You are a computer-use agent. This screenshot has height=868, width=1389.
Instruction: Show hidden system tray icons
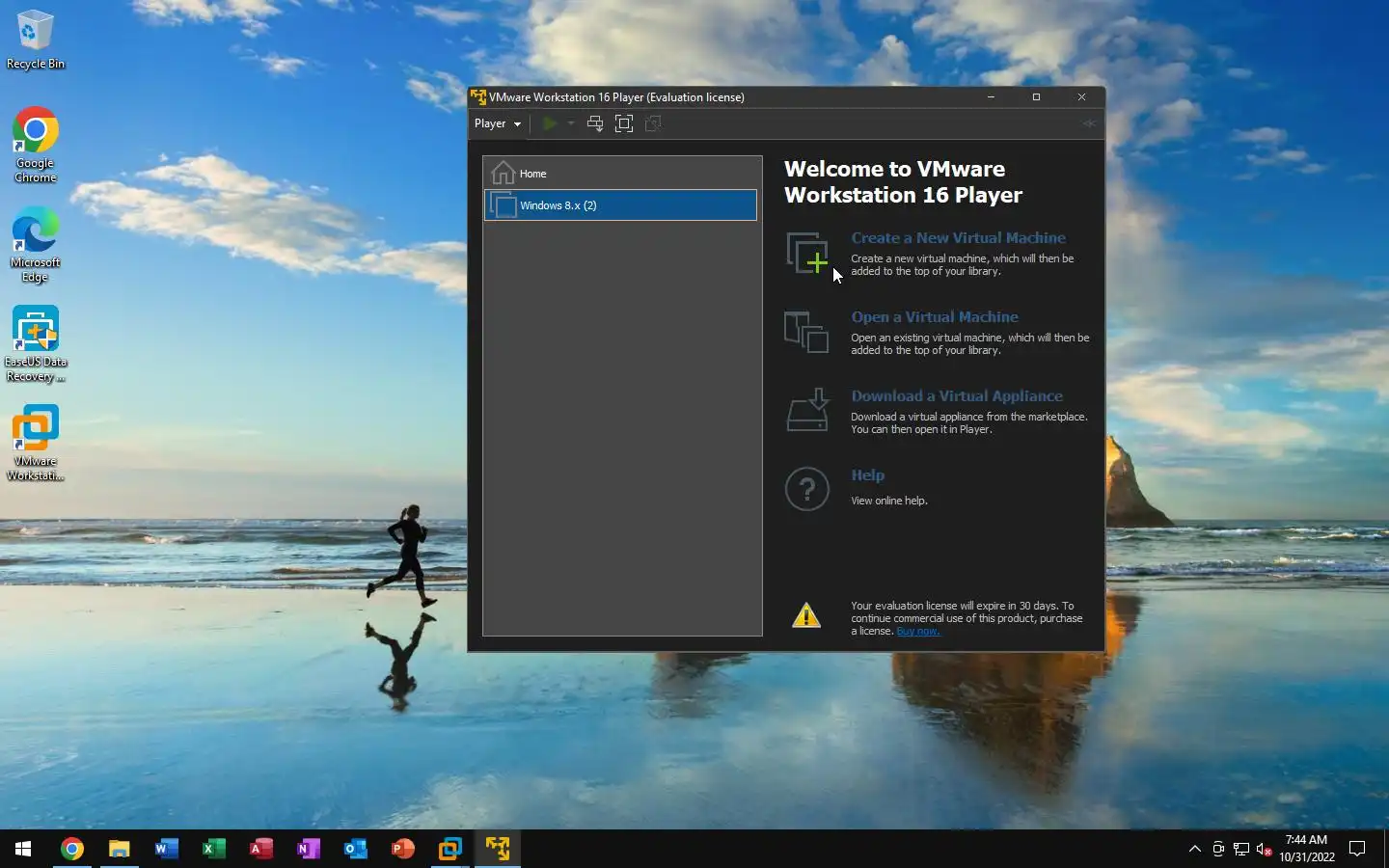[x=1194, y=849]
